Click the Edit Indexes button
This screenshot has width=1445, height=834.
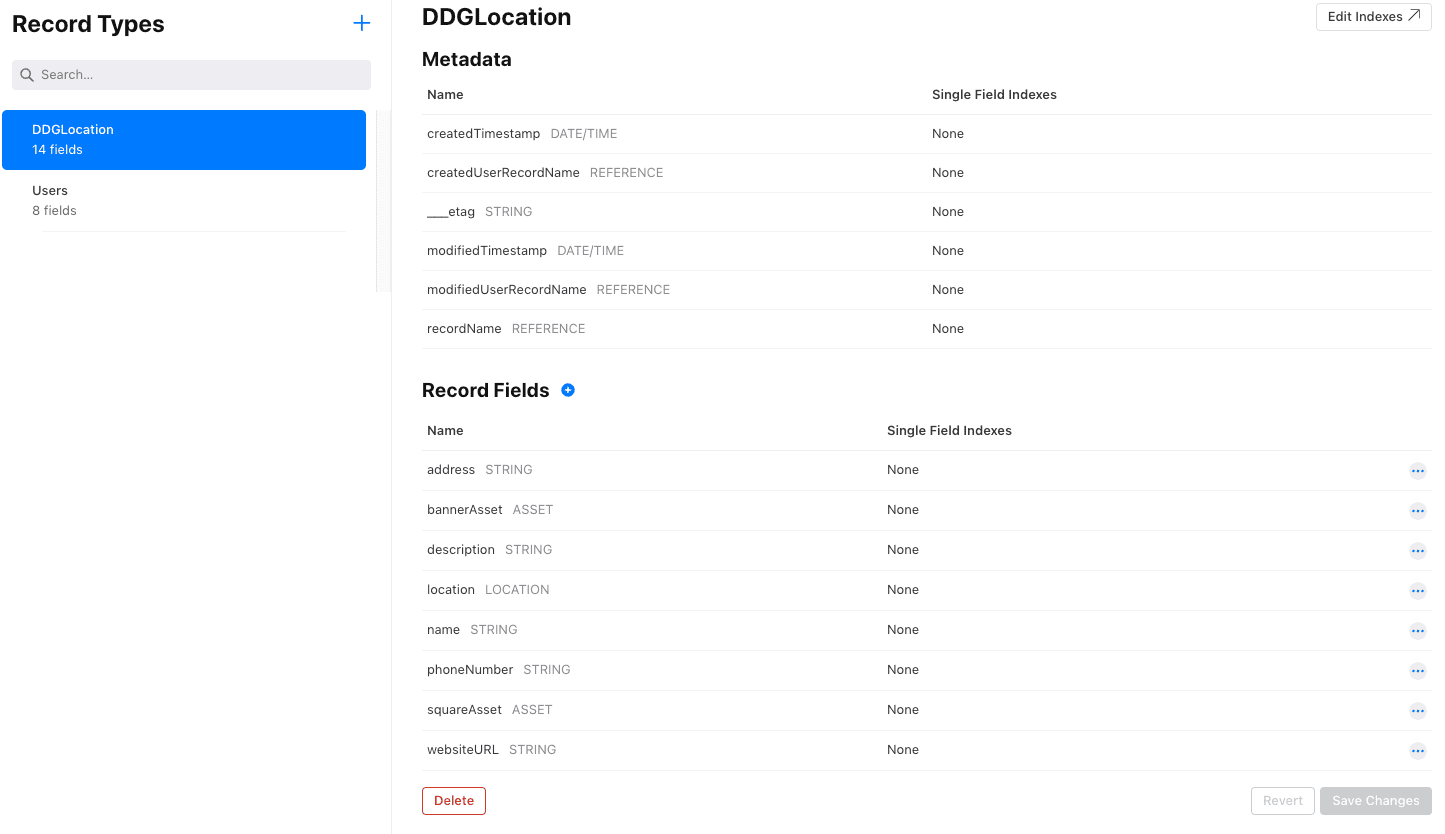tap(1373, 16)
